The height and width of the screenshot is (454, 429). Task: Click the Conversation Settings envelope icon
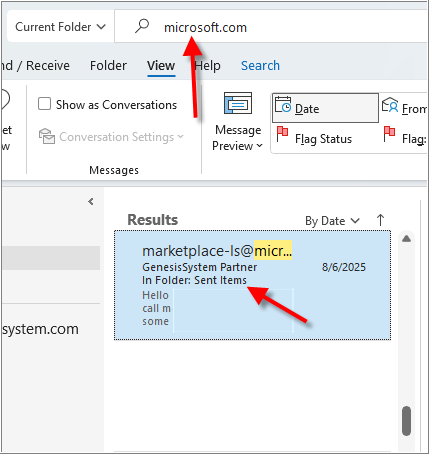click(47, 136)
